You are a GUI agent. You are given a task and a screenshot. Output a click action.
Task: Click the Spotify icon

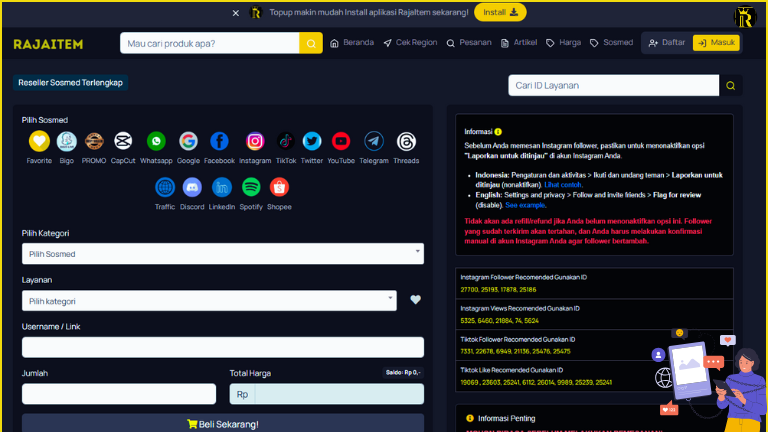pyautogui.click(x=251, y=187)
